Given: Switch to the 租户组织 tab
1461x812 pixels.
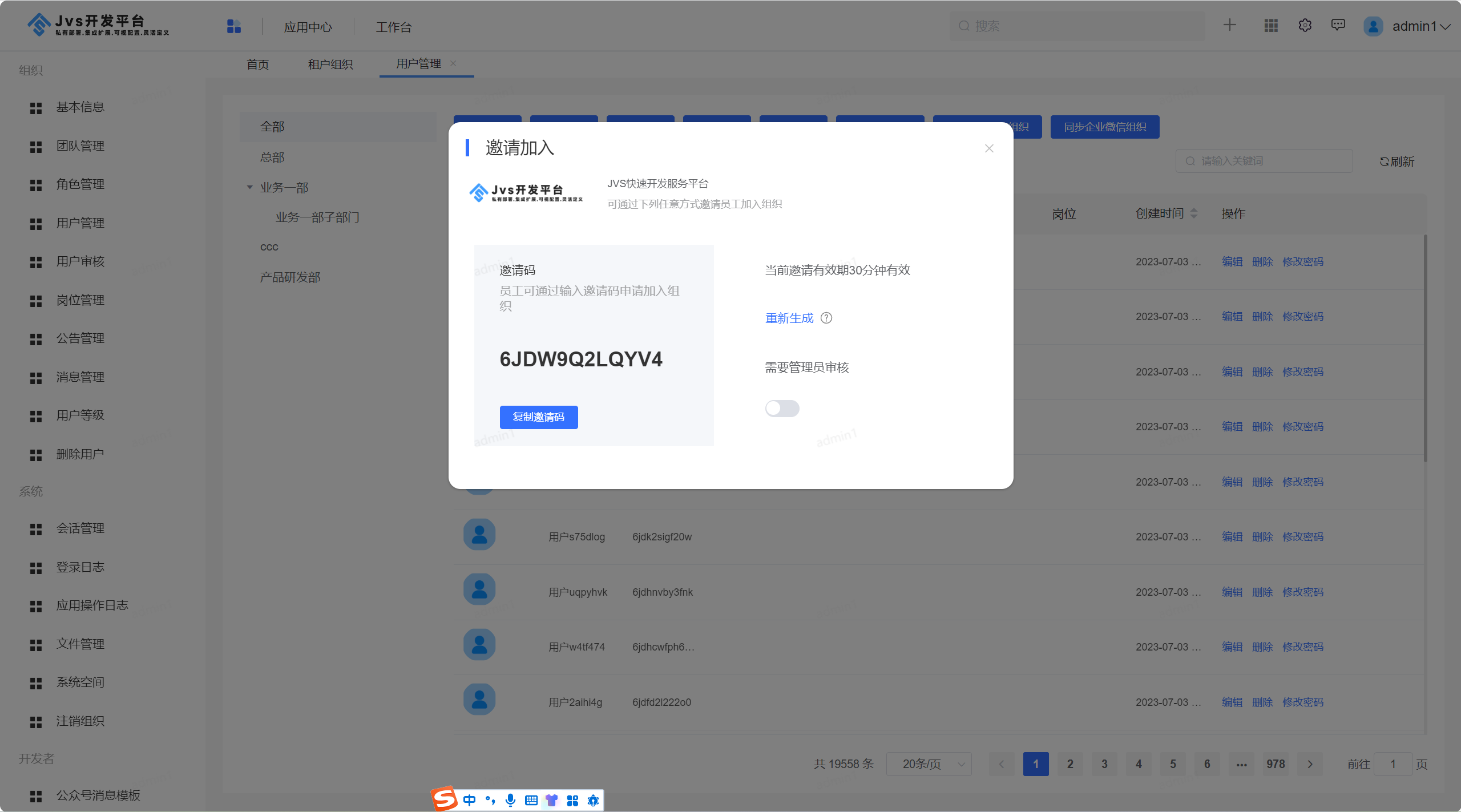Looking at the screenshot, I should pyautogui.click(x=330, y=64).
